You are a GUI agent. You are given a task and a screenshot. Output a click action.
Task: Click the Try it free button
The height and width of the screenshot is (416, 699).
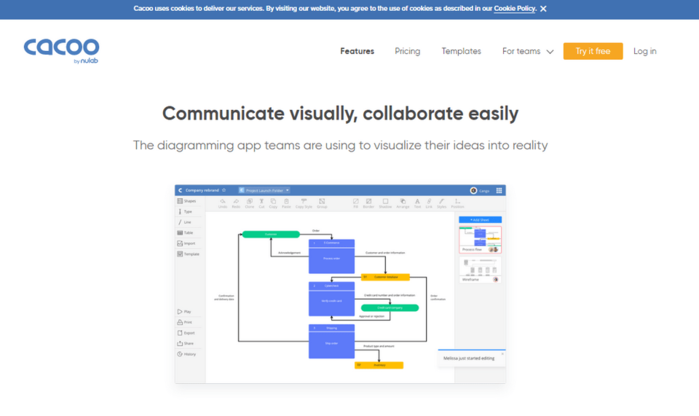[x=593, y=51]
